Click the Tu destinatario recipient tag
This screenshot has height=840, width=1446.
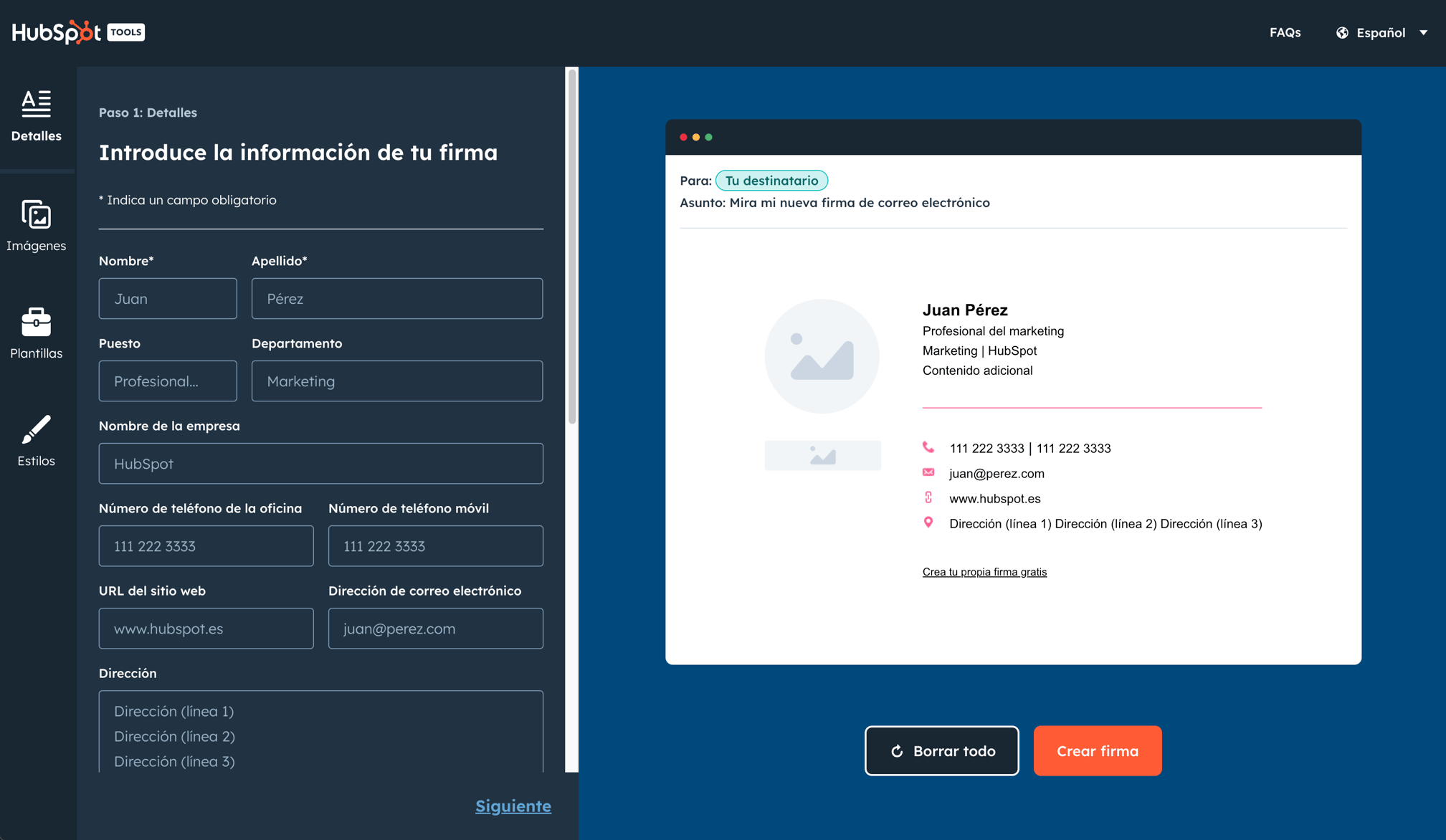point(771,181)
